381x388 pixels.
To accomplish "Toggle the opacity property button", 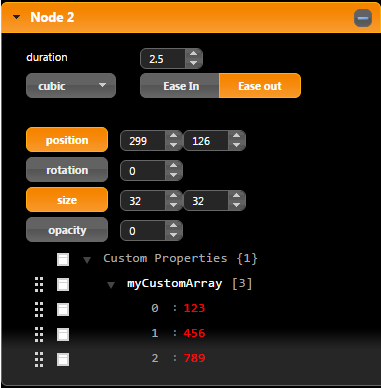I will [x=67, y=230].
